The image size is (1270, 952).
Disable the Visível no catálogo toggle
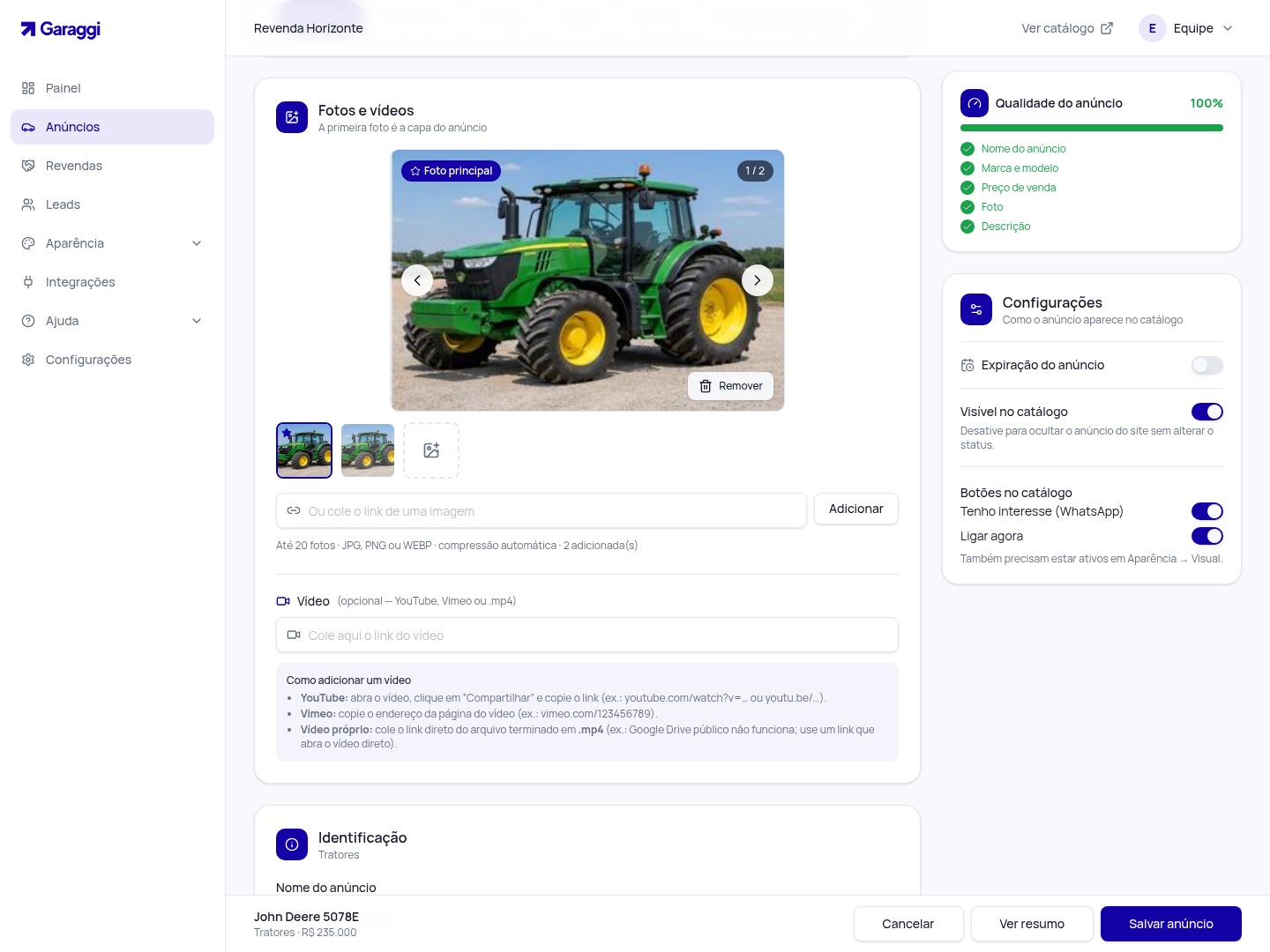tap(1207, 412)
